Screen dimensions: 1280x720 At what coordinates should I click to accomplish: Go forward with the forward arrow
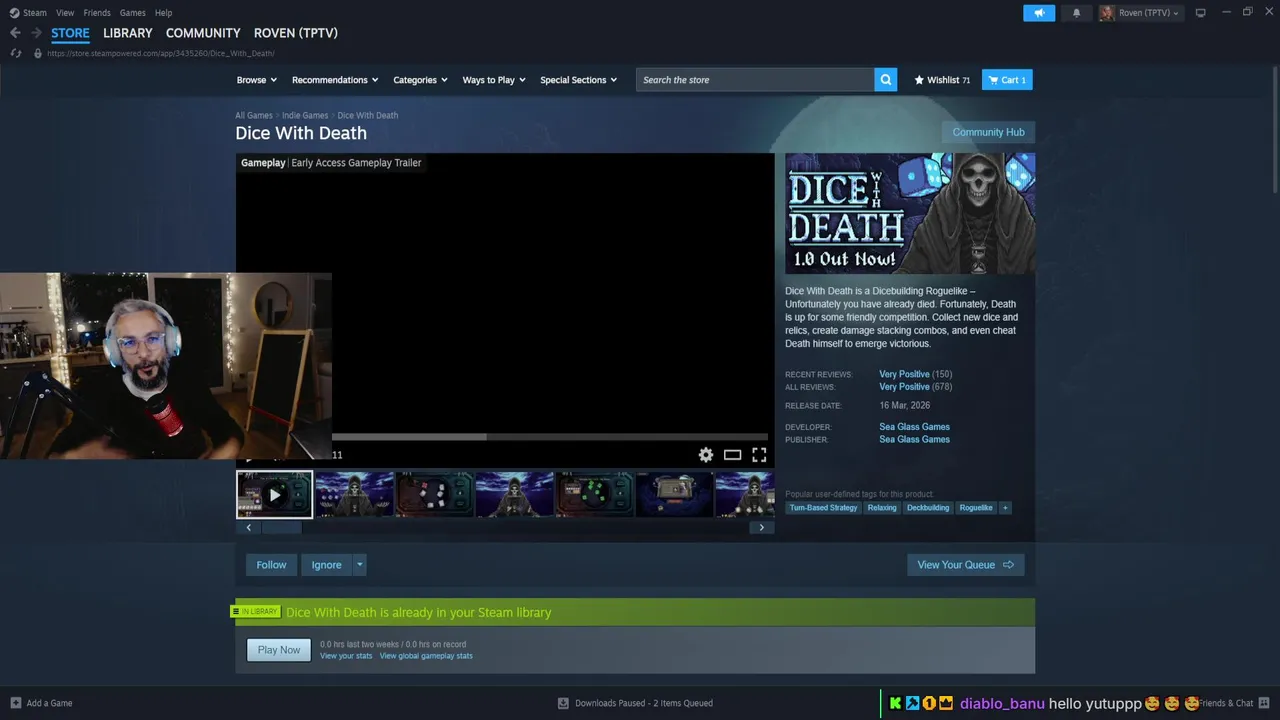coord(36,33)
